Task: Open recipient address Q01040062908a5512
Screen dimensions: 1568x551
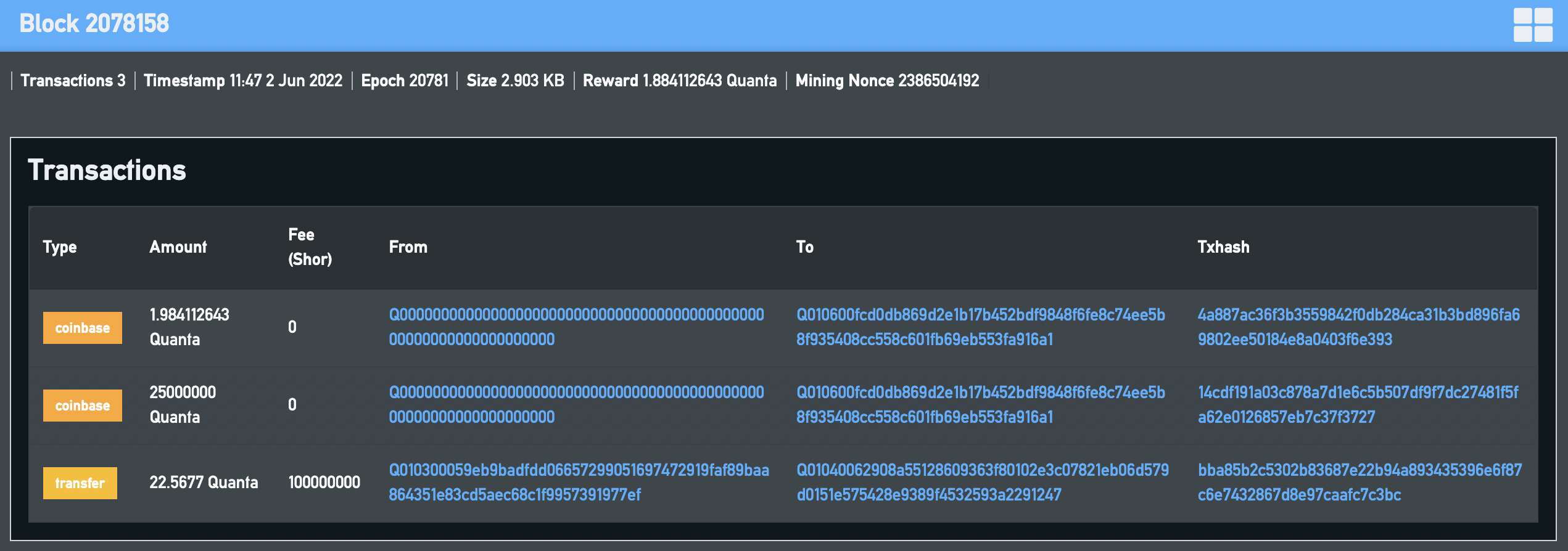Action: 983,483
